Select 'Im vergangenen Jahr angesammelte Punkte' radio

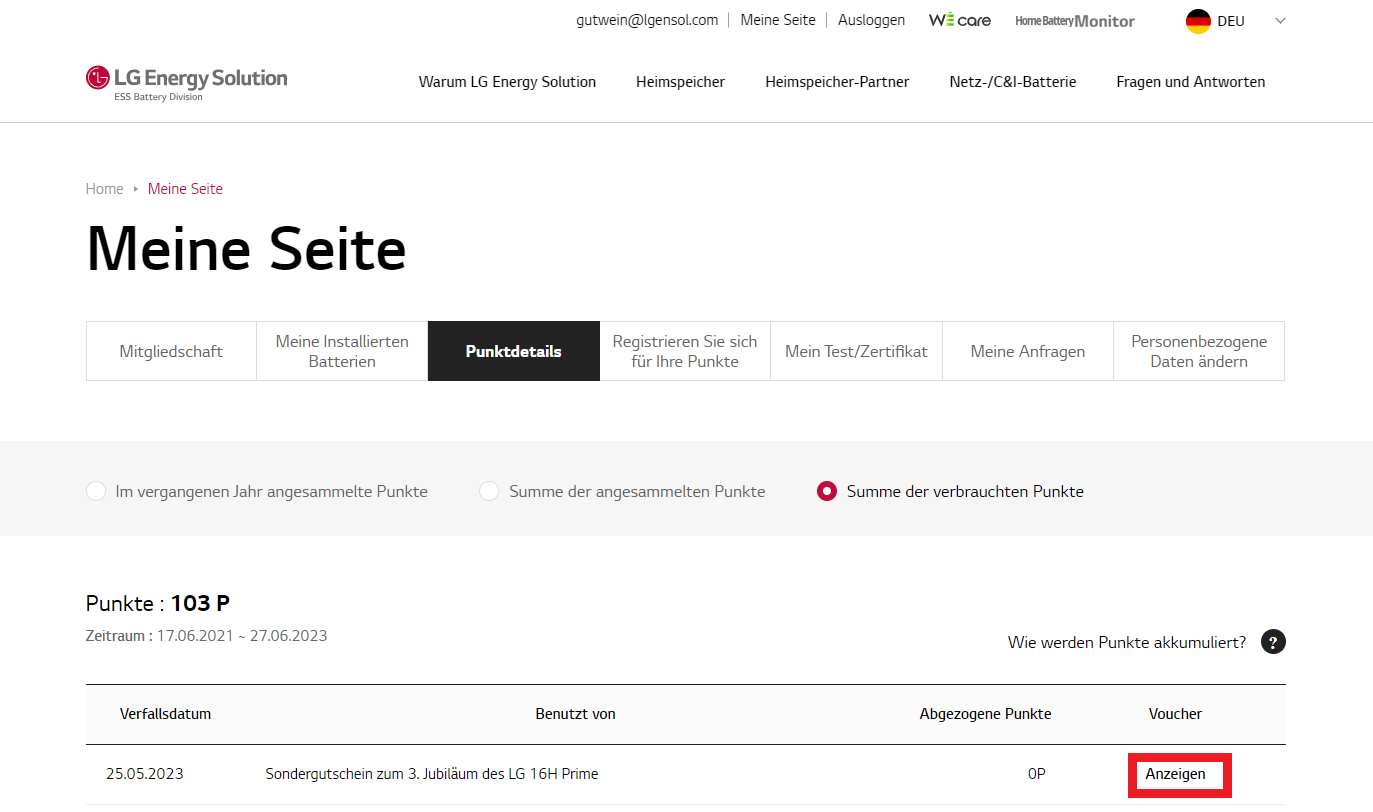tap(96, 491)
